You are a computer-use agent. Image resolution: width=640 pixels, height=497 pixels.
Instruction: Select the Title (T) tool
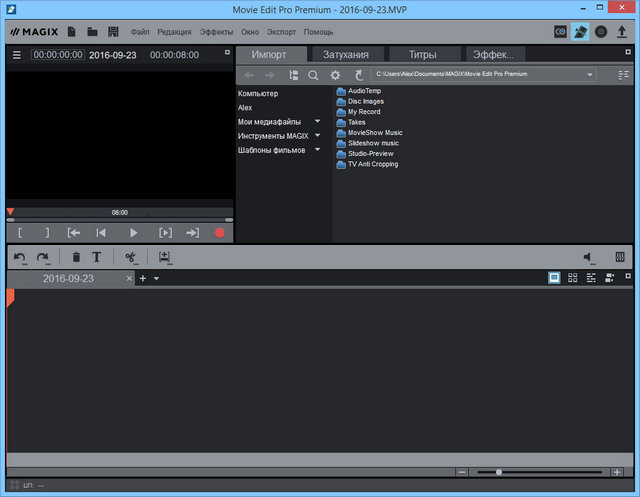tap(97, 257)
